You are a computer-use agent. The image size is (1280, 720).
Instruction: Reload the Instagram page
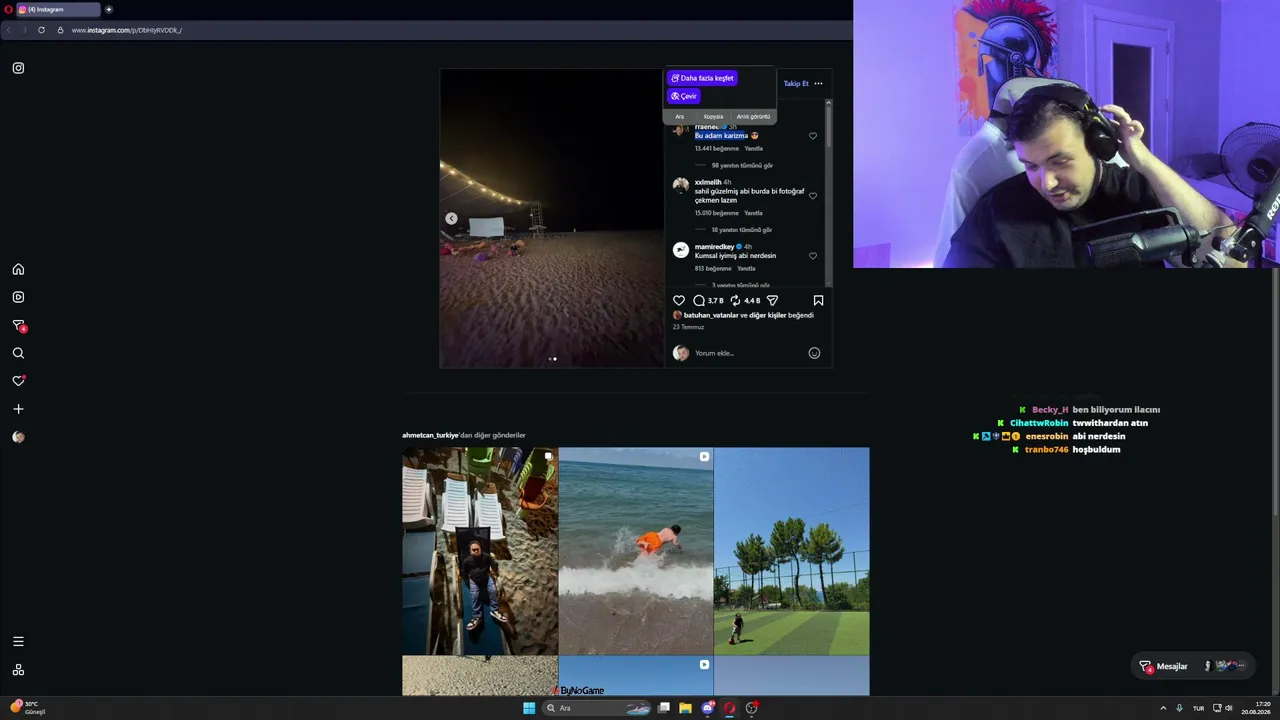pyautogui.click(x=41, y=30)
